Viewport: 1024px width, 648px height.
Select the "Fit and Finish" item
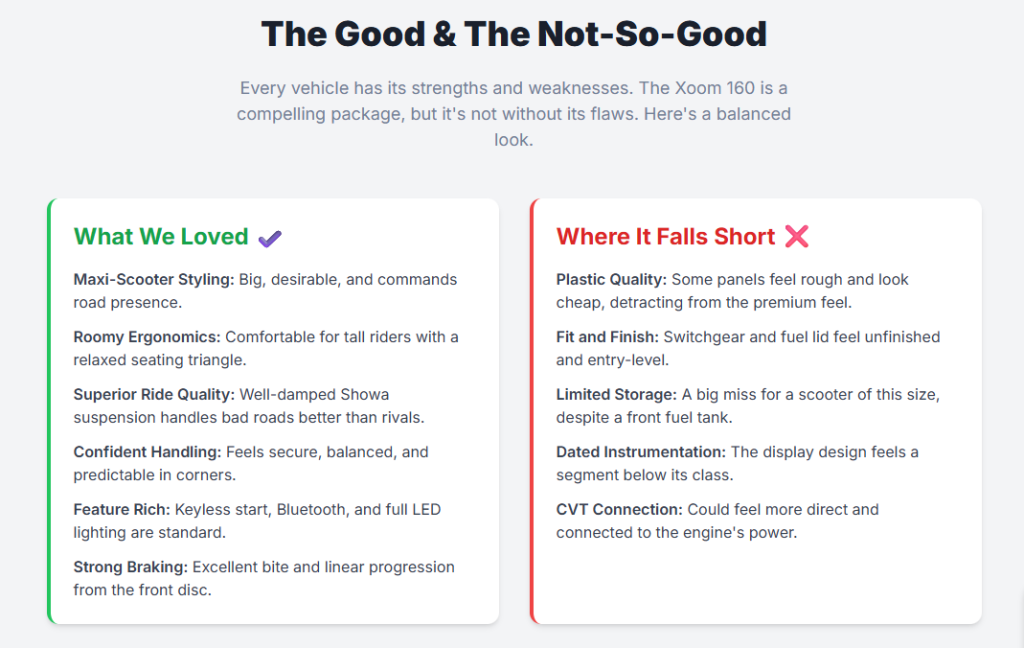605,337
